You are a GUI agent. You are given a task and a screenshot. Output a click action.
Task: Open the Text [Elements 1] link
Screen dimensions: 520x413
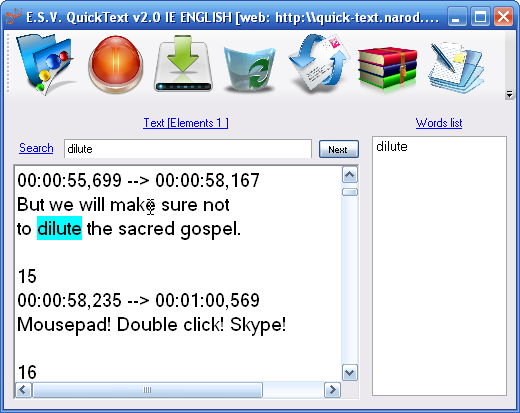186,123
